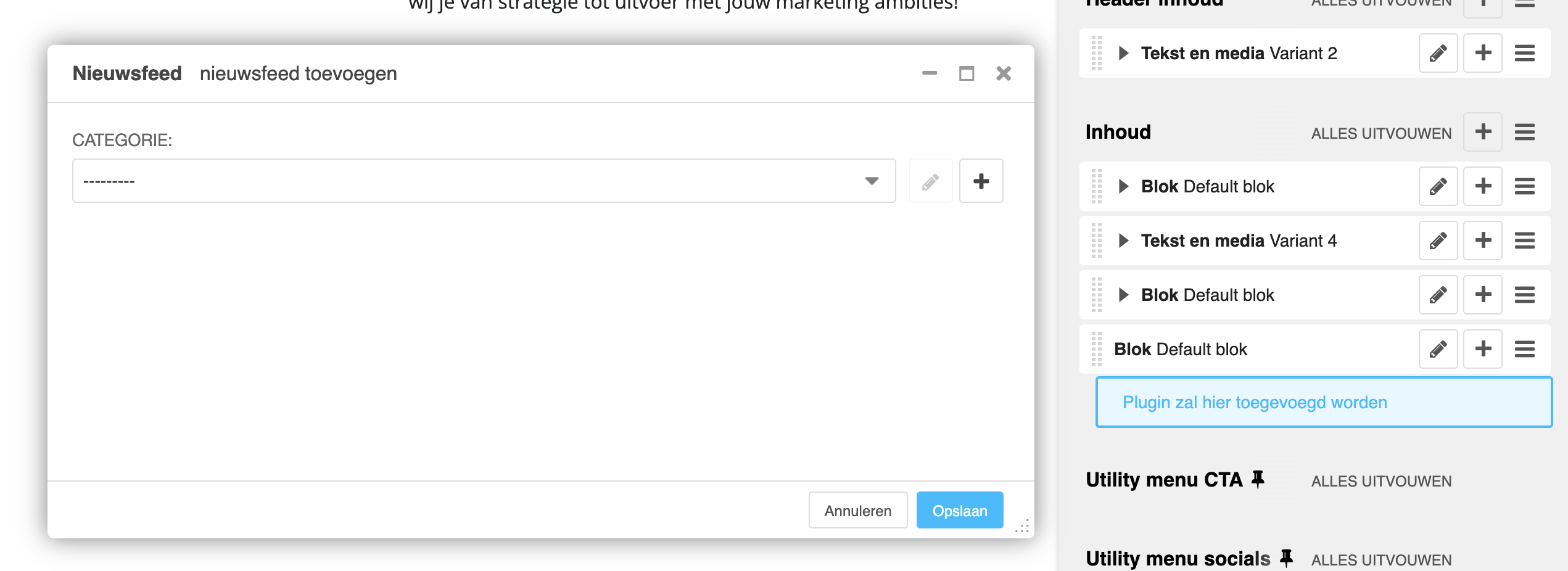Edit the last Blok Default blok

click(1438, 349)
